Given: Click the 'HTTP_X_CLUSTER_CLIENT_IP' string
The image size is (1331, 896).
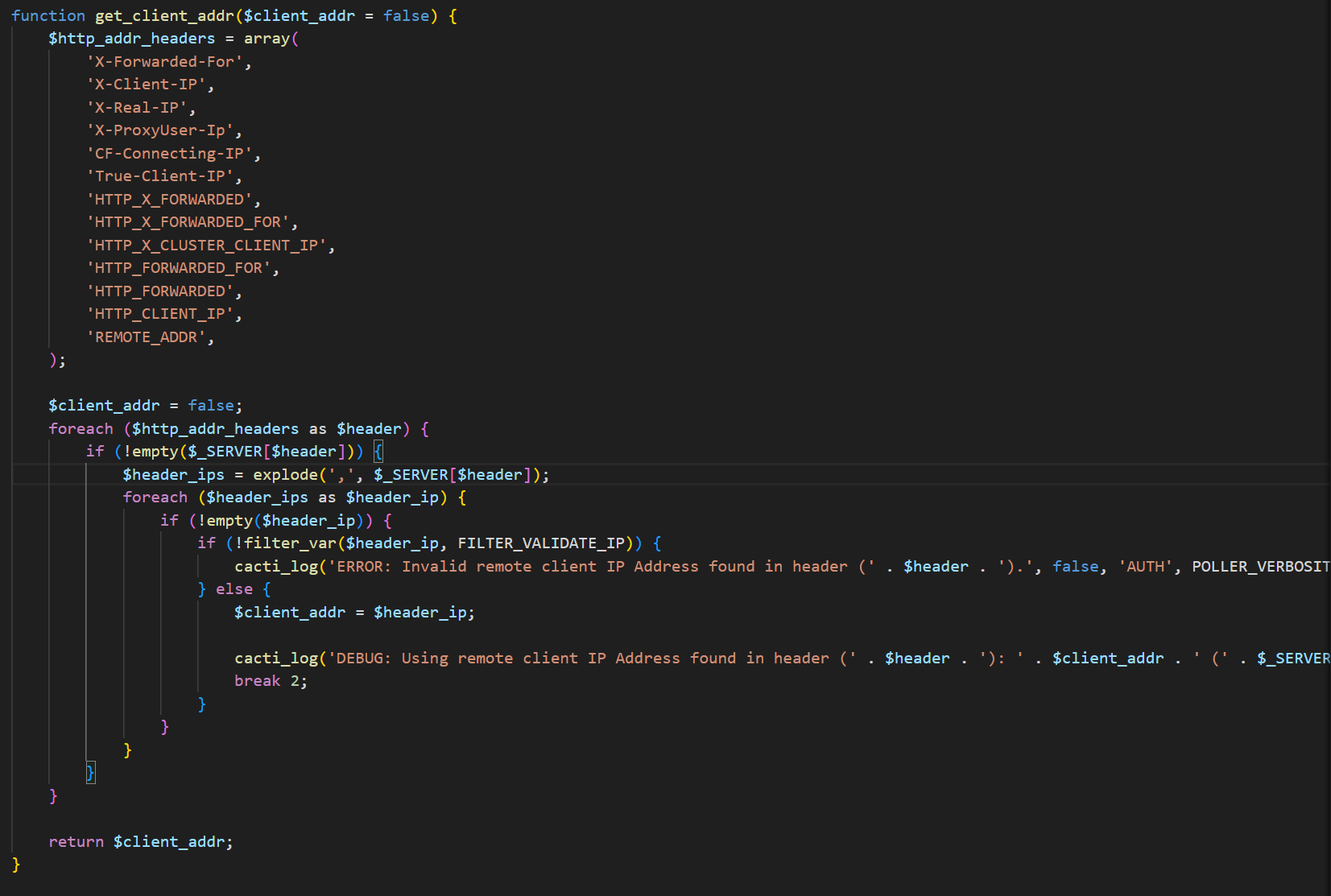Looking at the screenshot, I should point(207,246).
